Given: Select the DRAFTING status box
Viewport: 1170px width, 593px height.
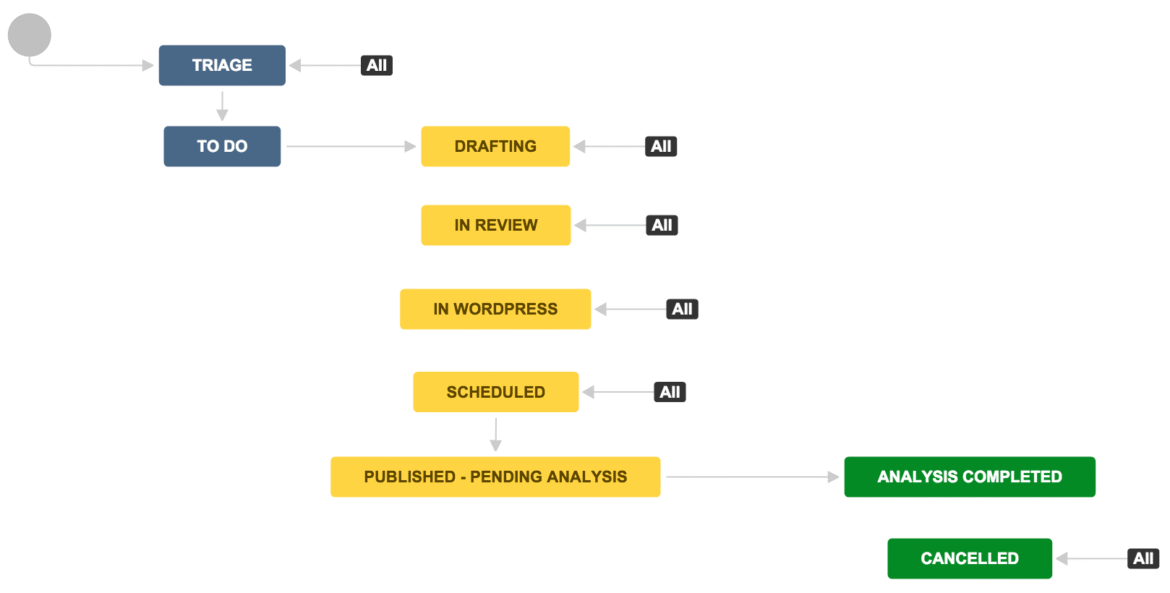Looking at the screenshot, I should tap(495, 146).
